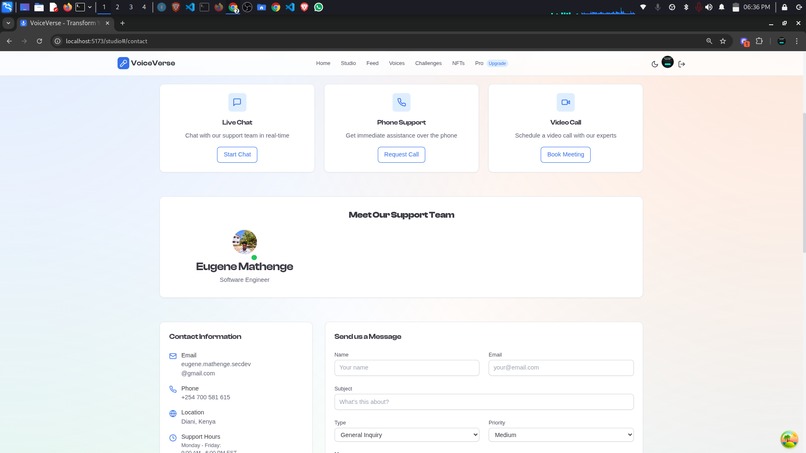Click the page vertical scrollbar

click(803, 183)
